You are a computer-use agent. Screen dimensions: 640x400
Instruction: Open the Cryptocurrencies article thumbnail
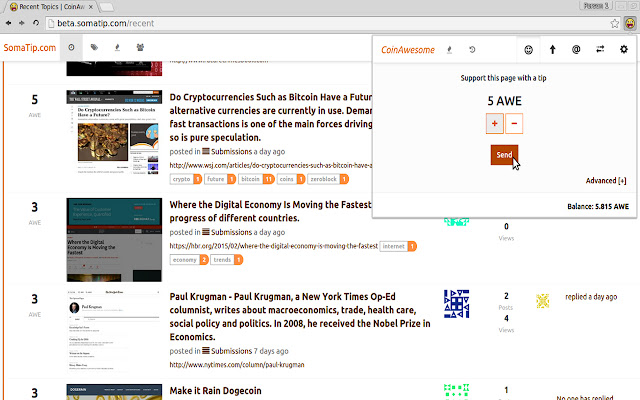[114, 133]
